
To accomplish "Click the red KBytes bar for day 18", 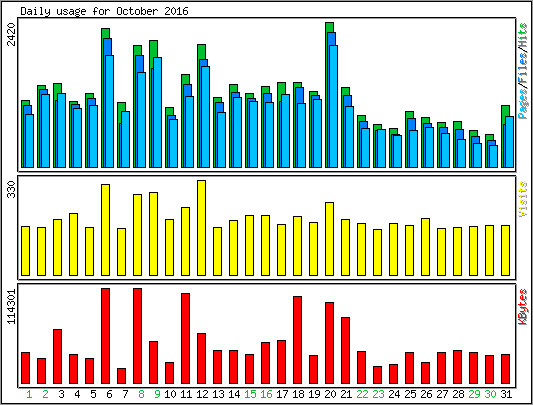I will (x=297, y=340).
